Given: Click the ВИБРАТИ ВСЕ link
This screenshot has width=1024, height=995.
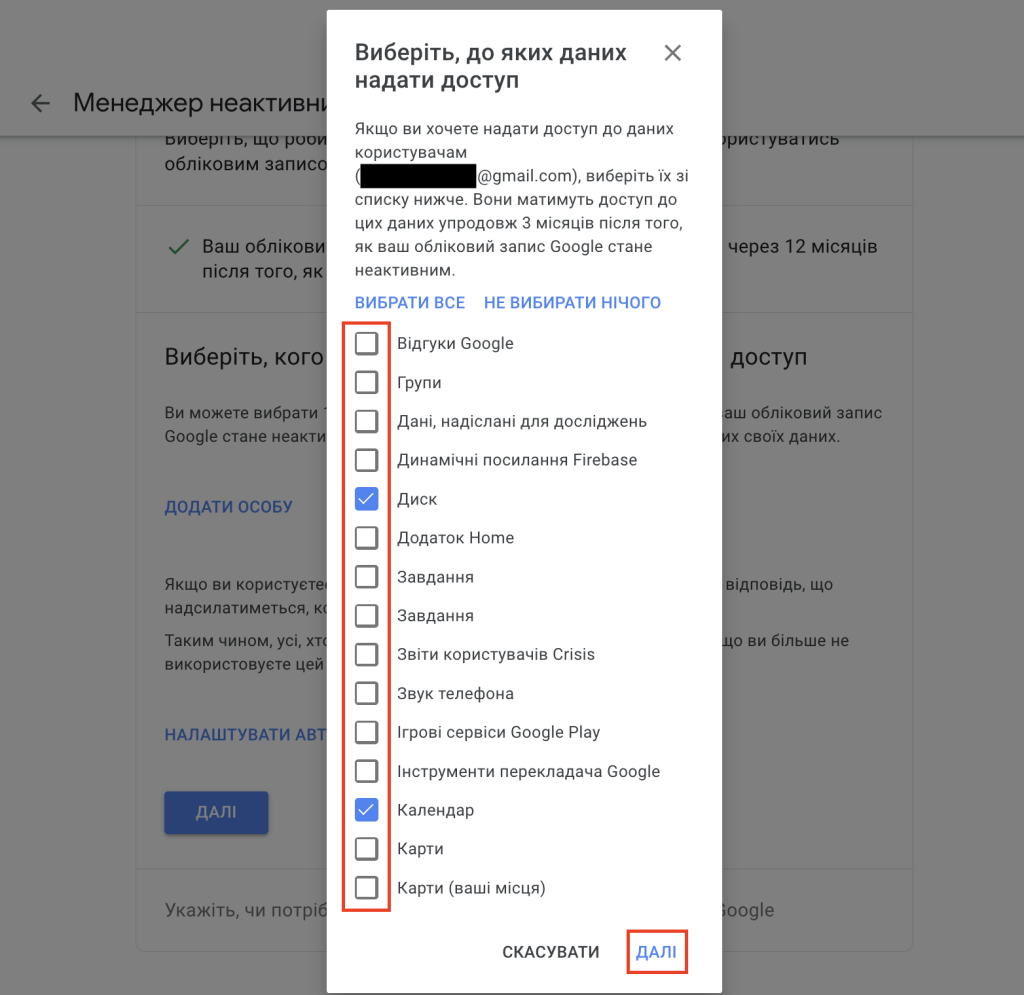Looking at the screenshot, I should click(x=409, y=303).
